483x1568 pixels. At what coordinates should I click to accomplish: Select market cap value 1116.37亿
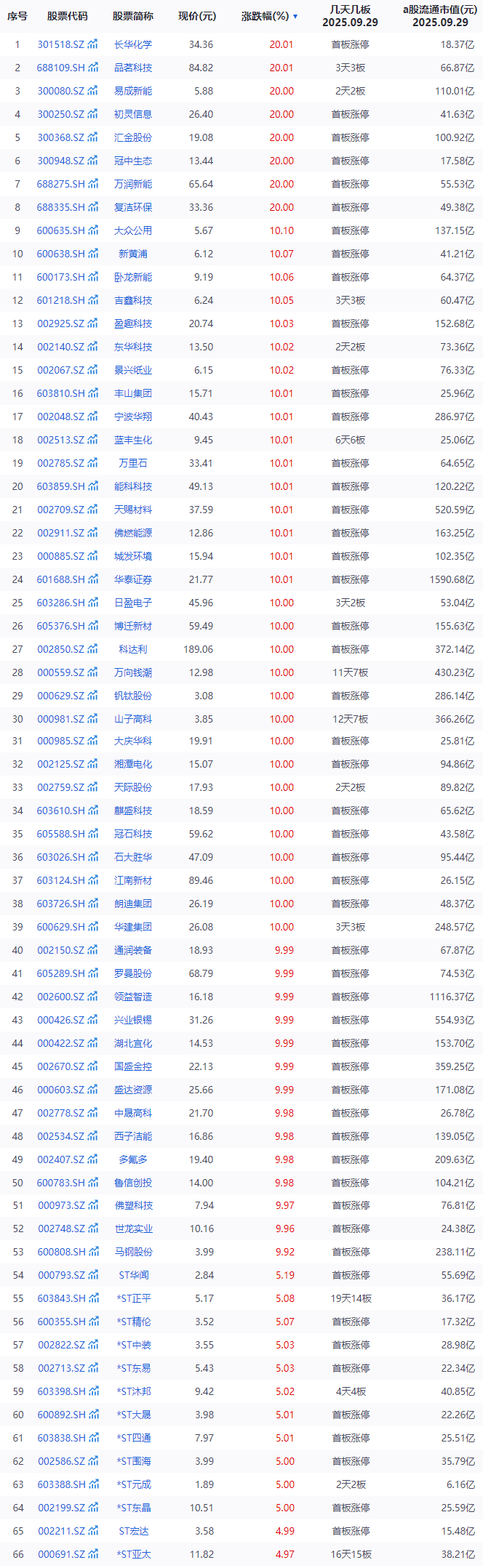[452, 997]
